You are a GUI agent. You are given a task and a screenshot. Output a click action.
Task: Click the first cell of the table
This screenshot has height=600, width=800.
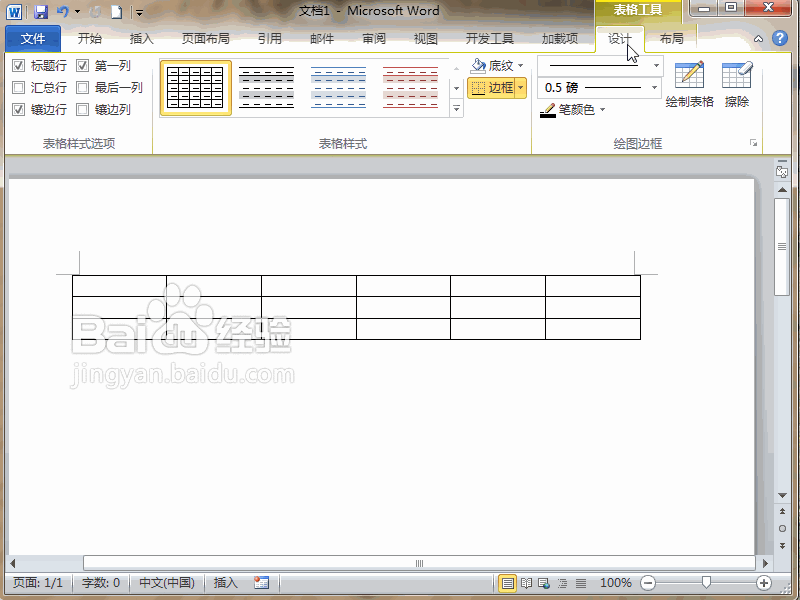(x=119, y=286)
